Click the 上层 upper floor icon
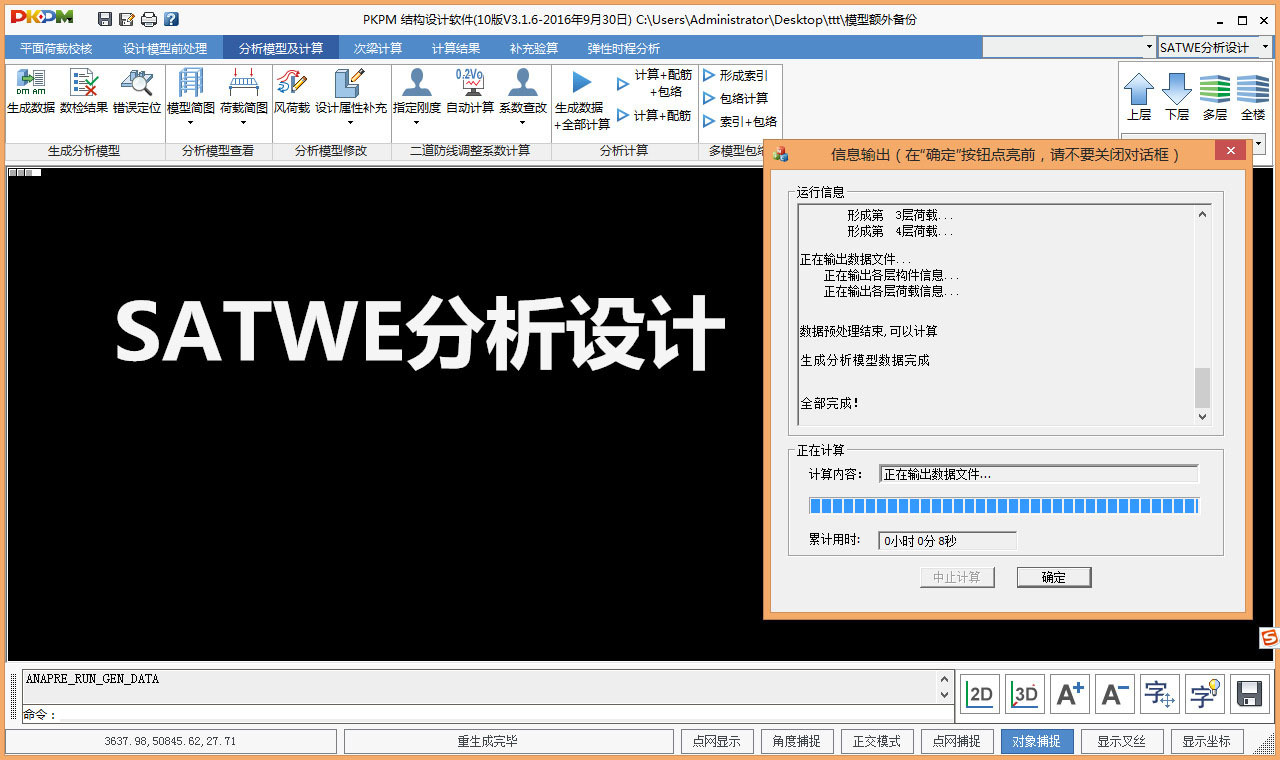Screen dimensions: 1280x760 pos(1139,95)
